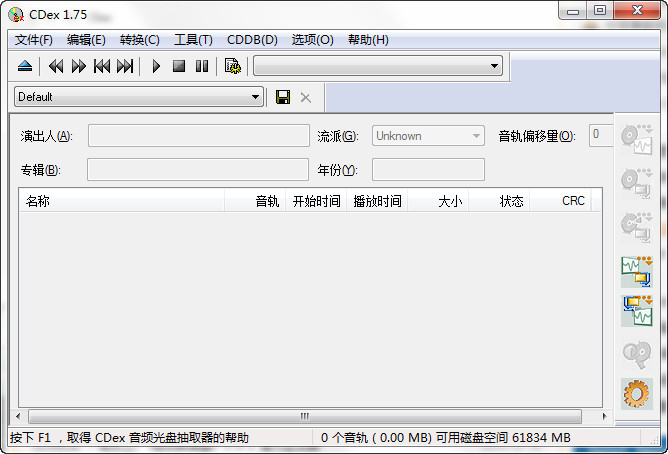Sort by the 音轨 column header
Image resolution: width=668 pixels, height=454 pixels.
(x=255, y=201)
